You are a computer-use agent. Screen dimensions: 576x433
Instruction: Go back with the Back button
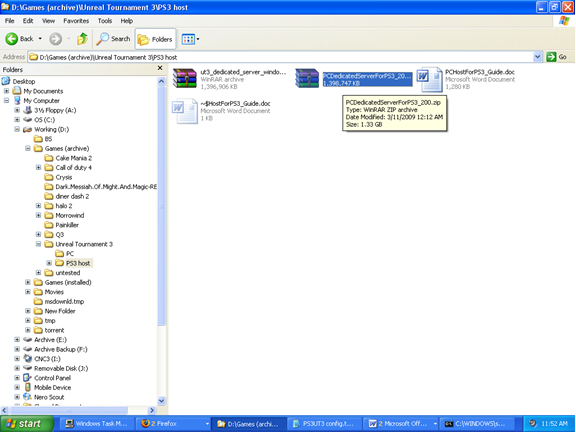[19, 39]
